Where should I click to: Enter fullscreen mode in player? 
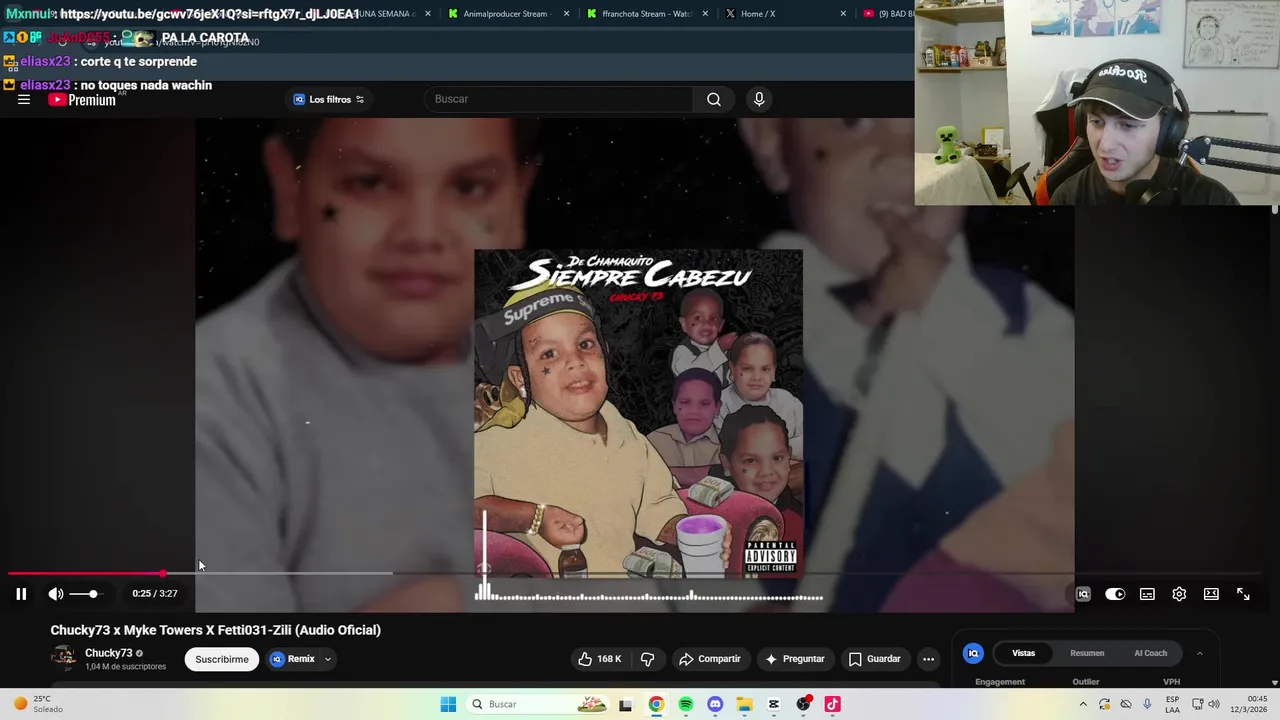point(1243,594)
